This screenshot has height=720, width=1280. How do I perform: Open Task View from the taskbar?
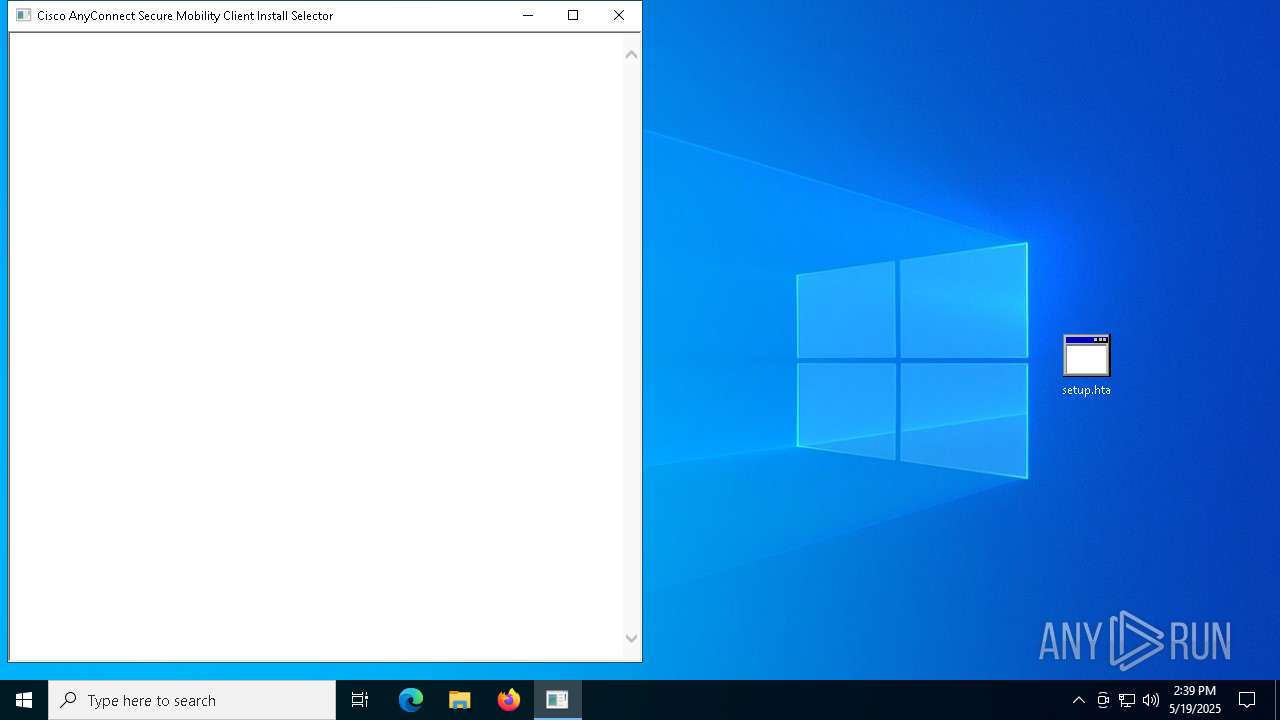pos(360,700)
